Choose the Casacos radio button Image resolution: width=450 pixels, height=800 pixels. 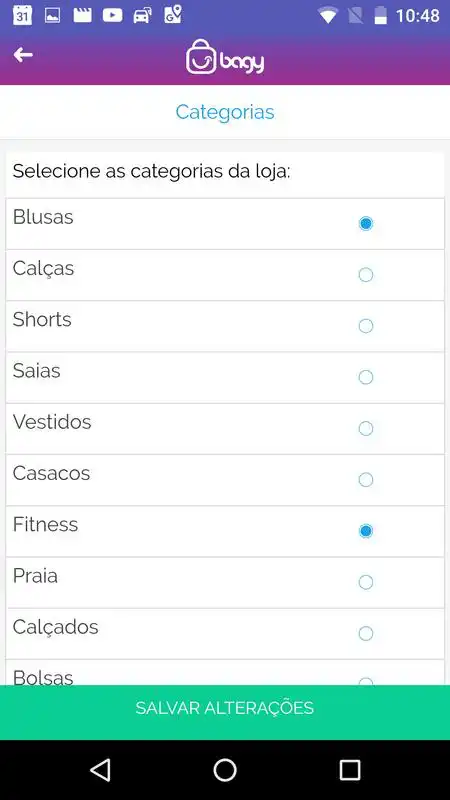366,480
